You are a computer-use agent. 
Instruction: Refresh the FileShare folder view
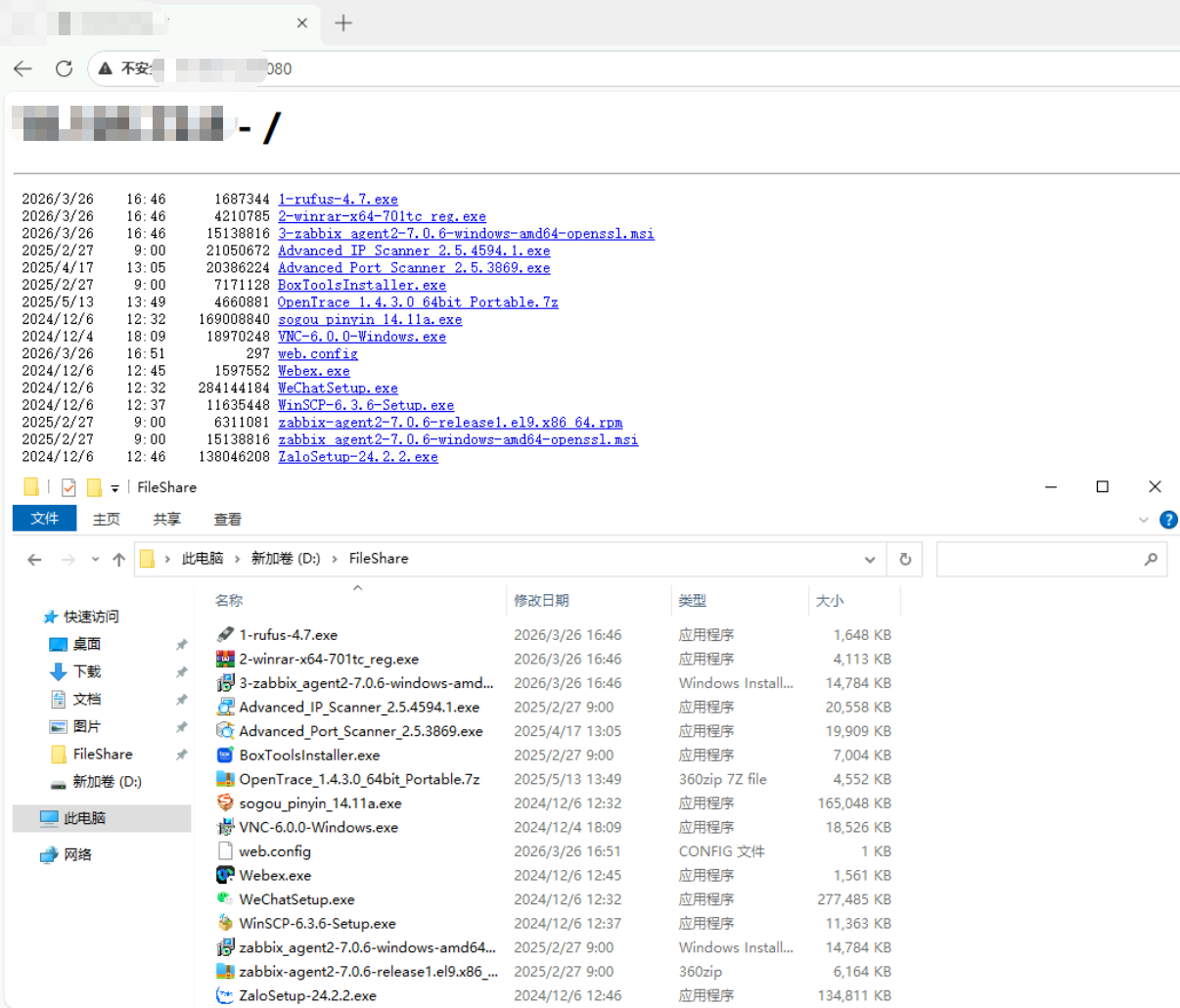point(905,560)
